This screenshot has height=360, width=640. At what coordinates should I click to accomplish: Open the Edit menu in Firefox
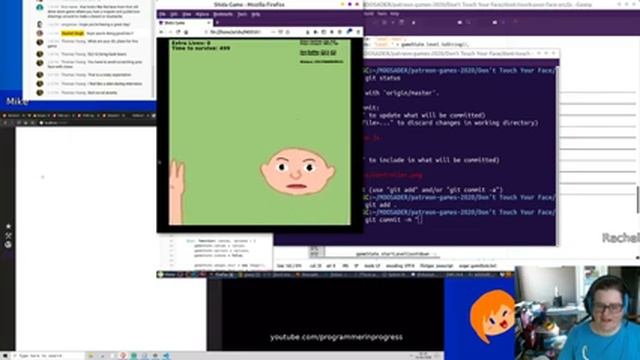[174, 14]
